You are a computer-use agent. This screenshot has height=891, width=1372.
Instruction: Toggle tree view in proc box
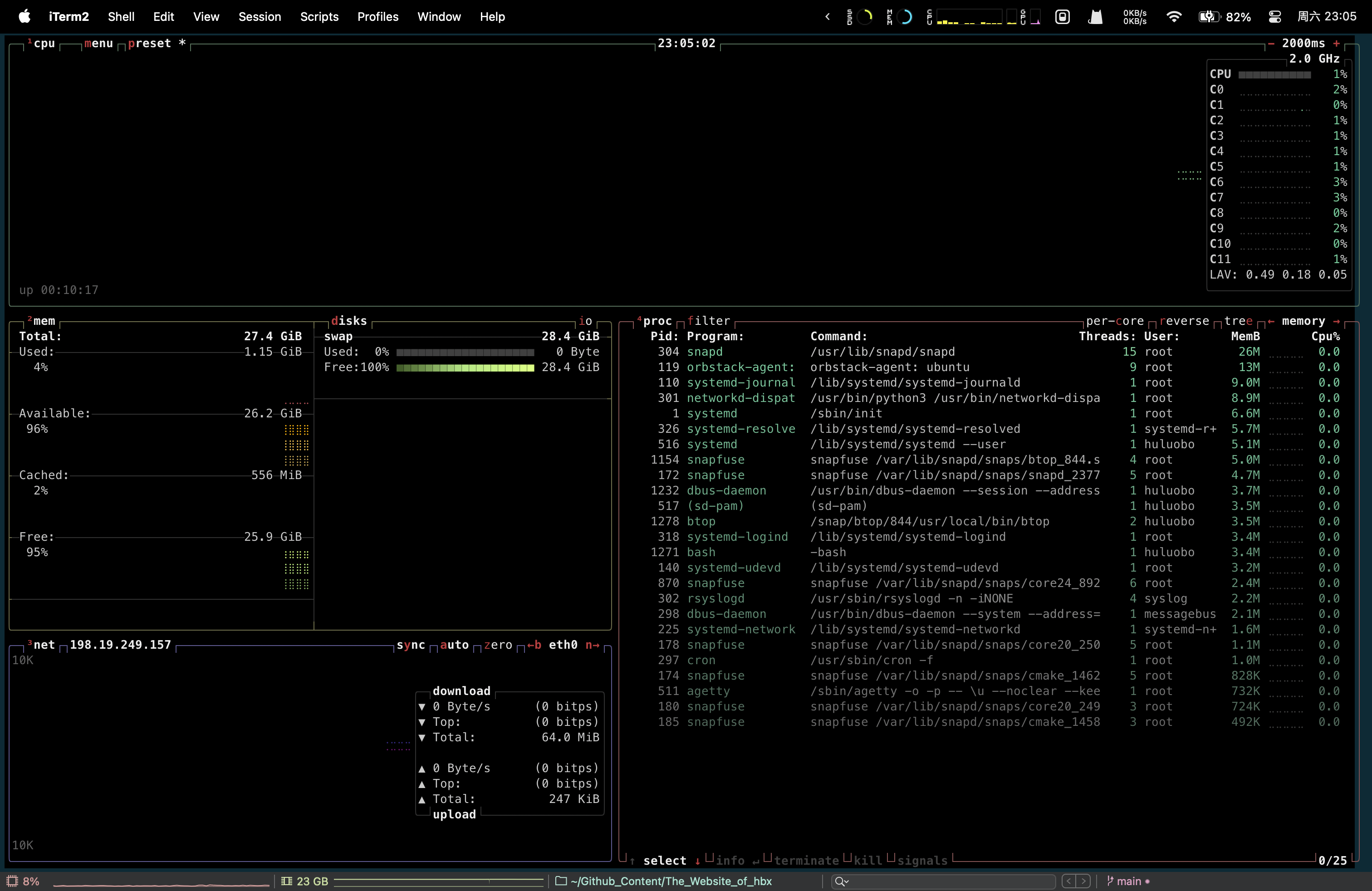tap(1238, 321)
